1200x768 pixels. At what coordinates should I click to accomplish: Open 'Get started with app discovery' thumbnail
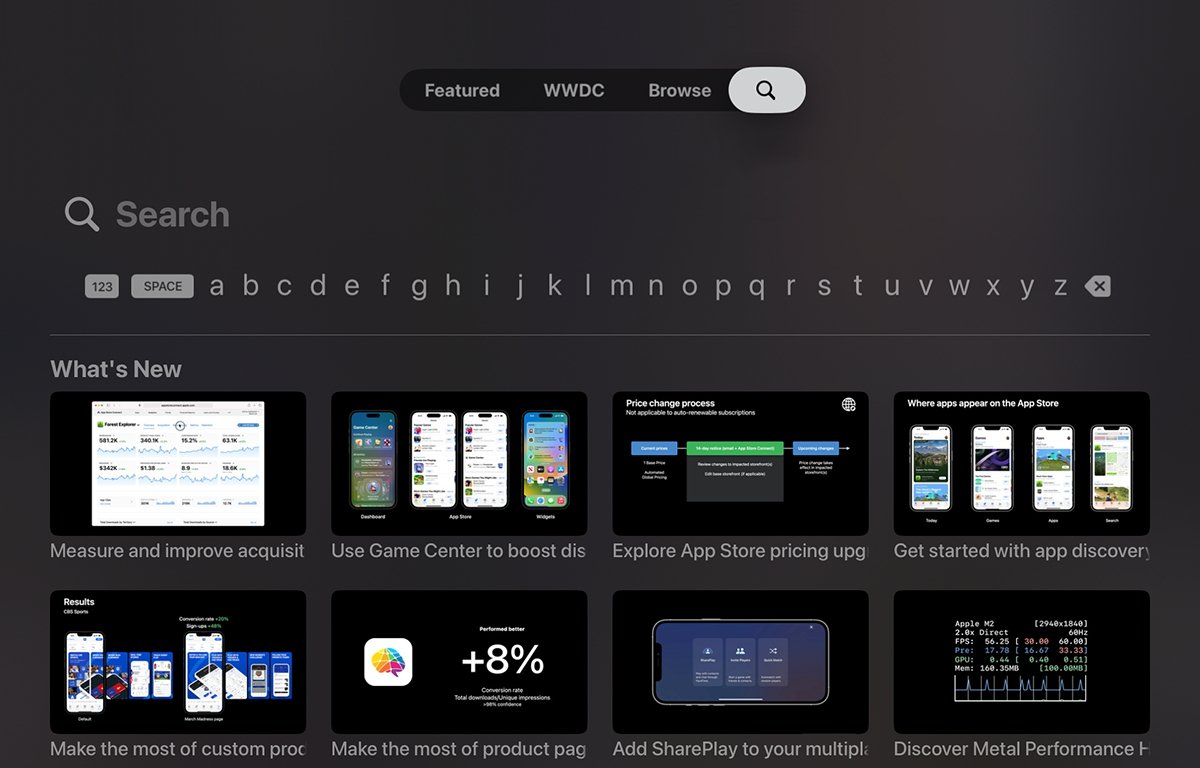1021,463
